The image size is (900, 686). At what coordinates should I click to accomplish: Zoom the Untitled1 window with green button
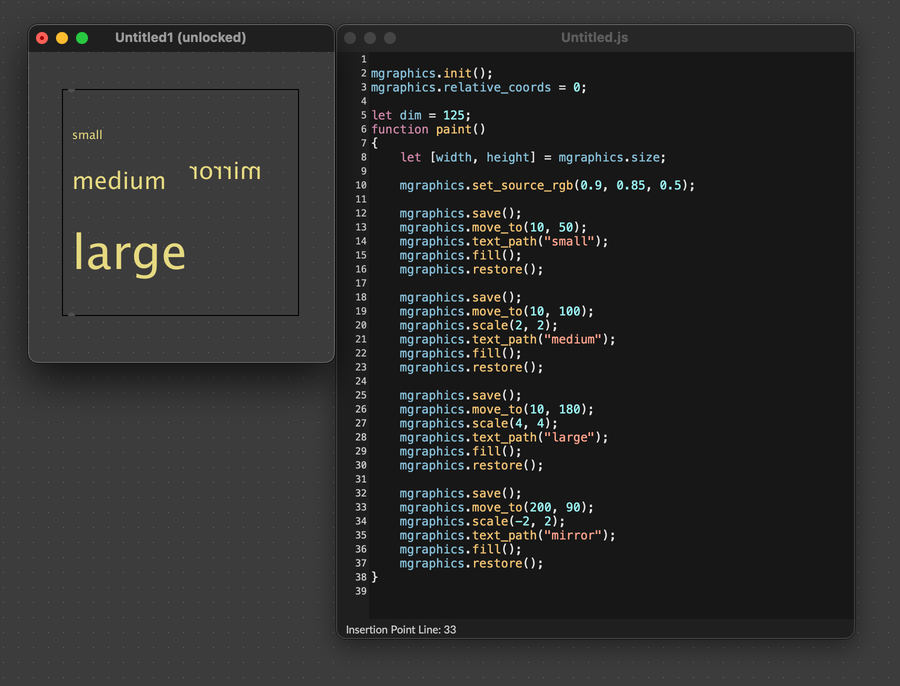tap(82, 38)
